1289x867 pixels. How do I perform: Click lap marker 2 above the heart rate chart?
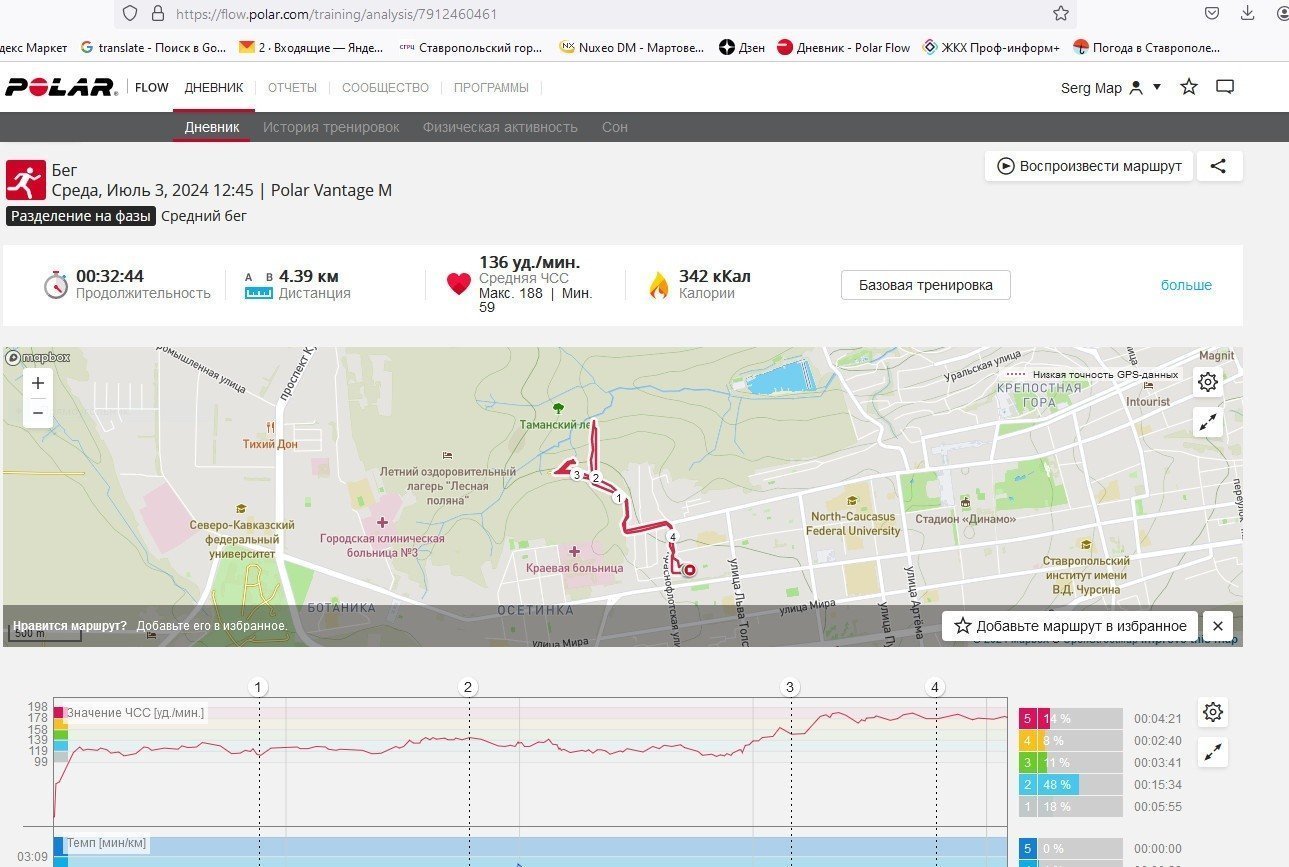[x=468, y=687]
